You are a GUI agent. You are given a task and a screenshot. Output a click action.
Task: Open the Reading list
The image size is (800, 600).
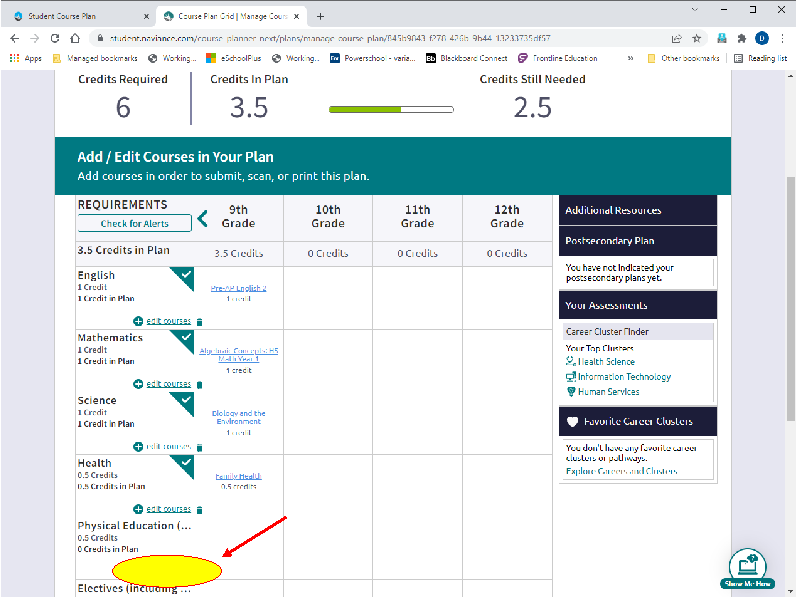761,58
